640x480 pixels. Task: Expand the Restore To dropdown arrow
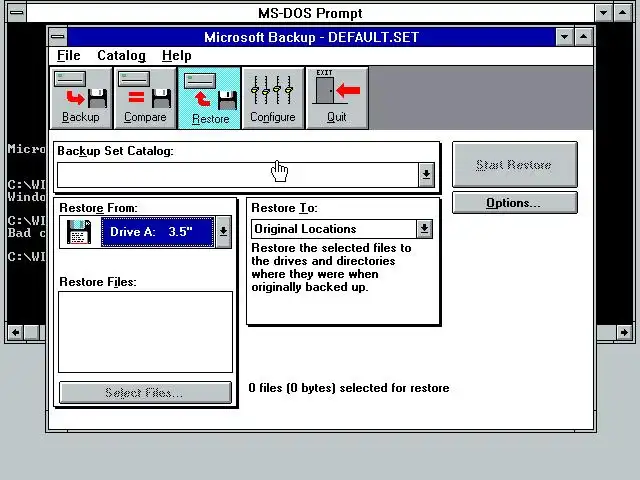point(424,229)
